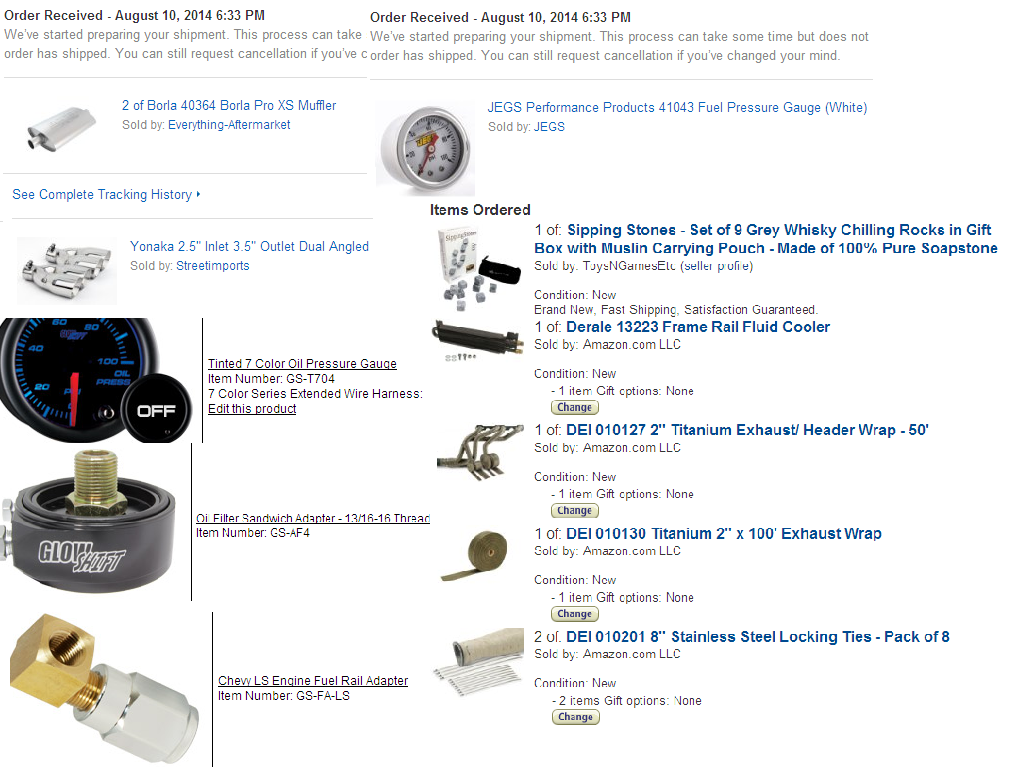Viewport: 1024px width, 768px height.
Task: Open the JEGS seller link
Action: coord(549,127)
